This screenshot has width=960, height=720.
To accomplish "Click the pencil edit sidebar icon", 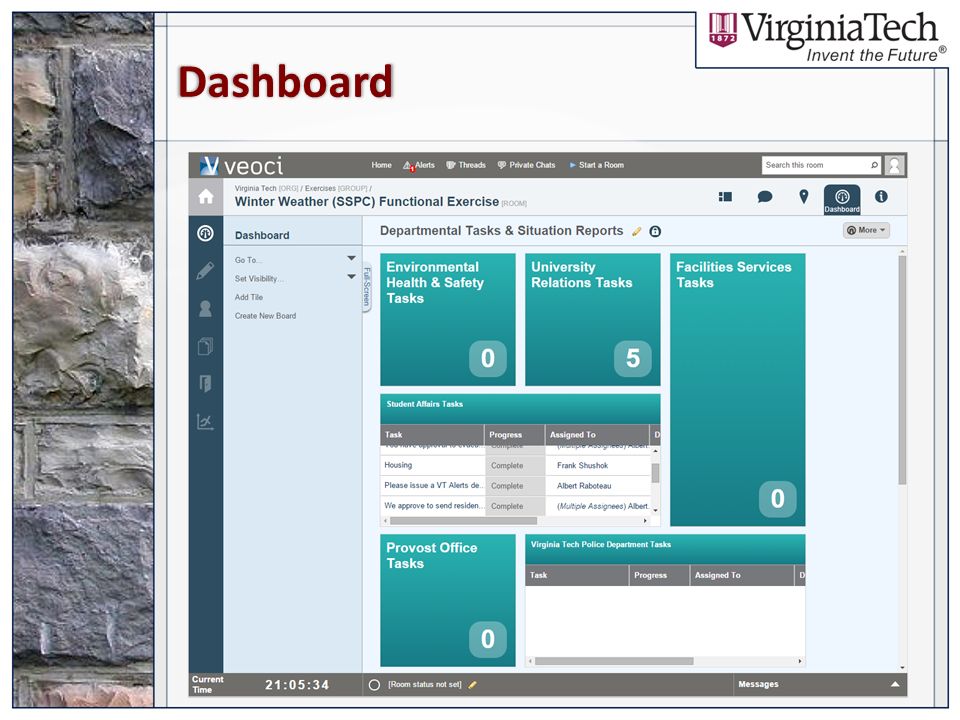I will click(x=206, y=271).
